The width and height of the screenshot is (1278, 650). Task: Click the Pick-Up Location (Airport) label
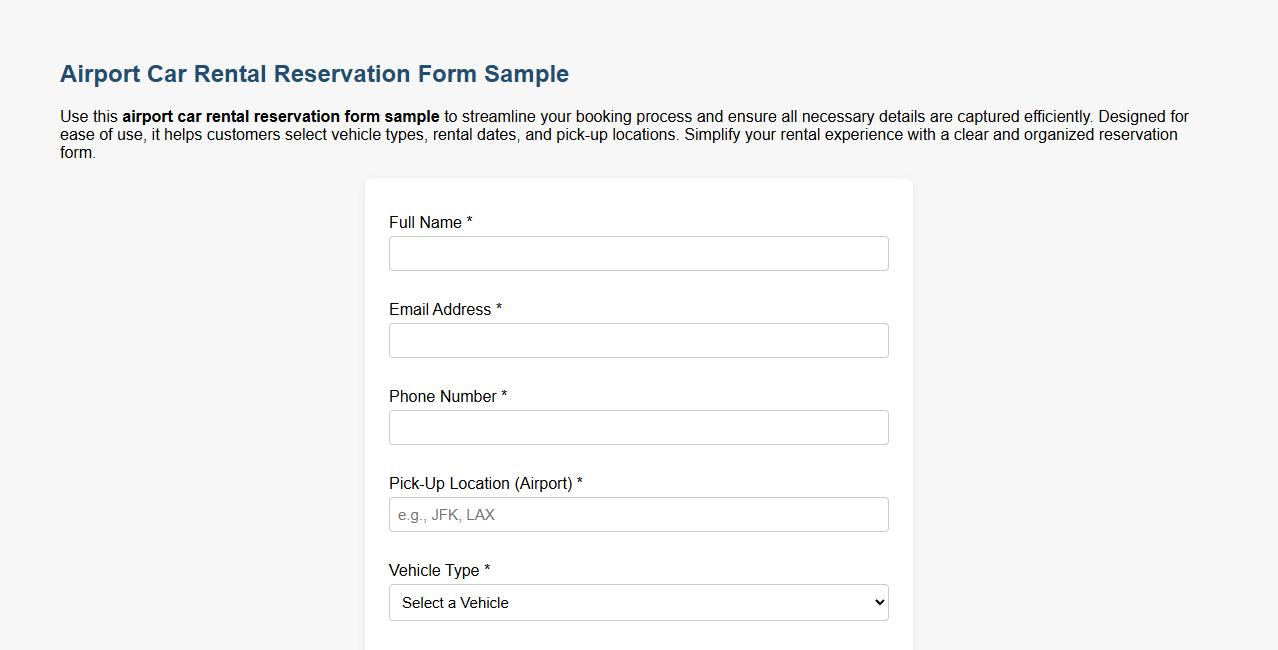pos(480,483)
